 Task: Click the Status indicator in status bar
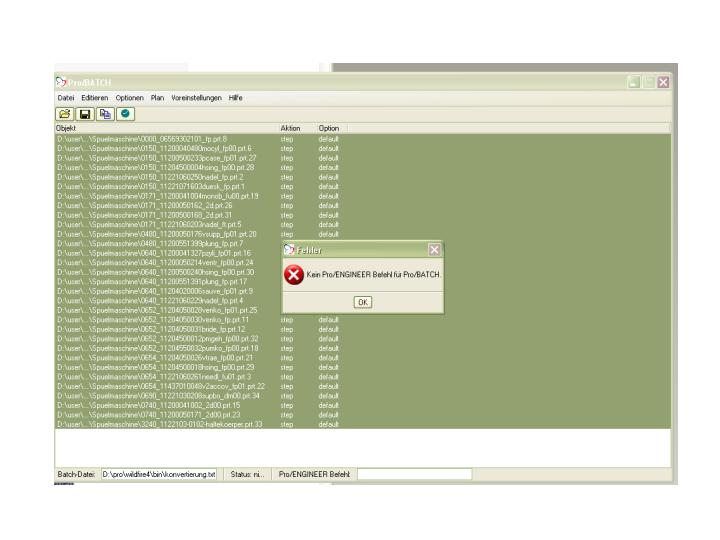click(248, 474)
